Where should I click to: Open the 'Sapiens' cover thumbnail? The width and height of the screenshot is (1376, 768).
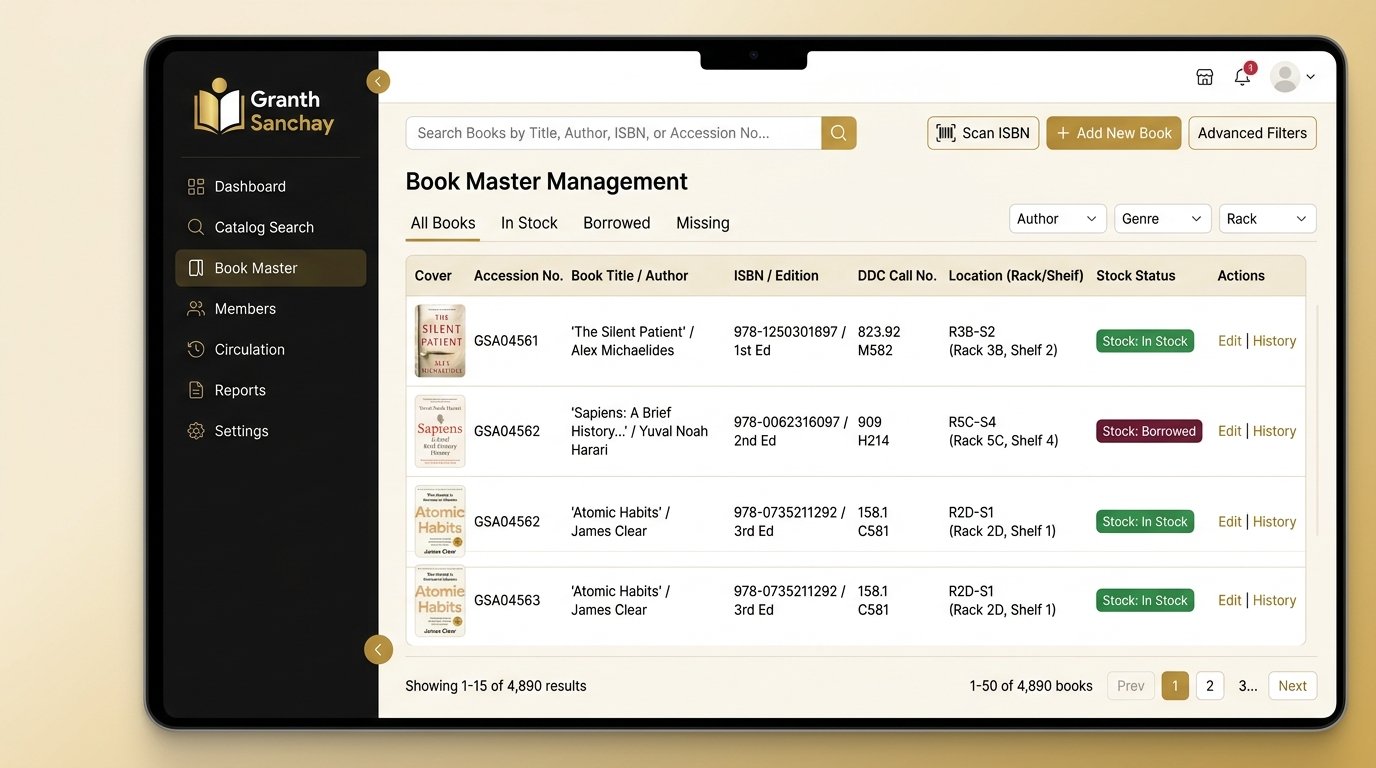tap(440, 431)
